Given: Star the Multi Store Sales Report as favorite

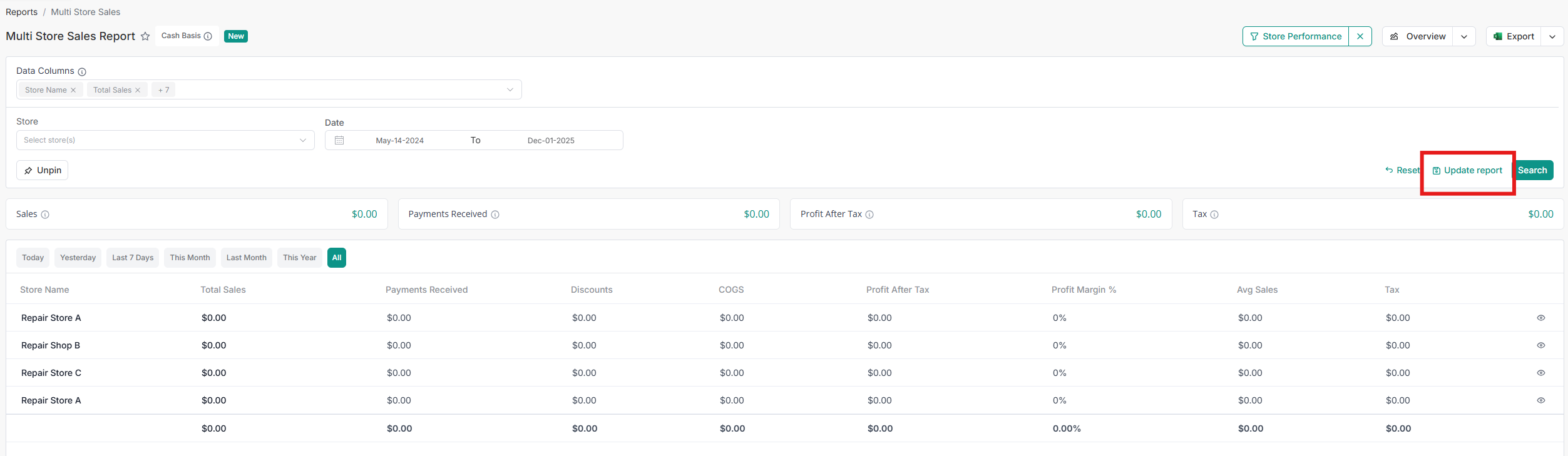Looking at the screenshot, I should 145,36.
